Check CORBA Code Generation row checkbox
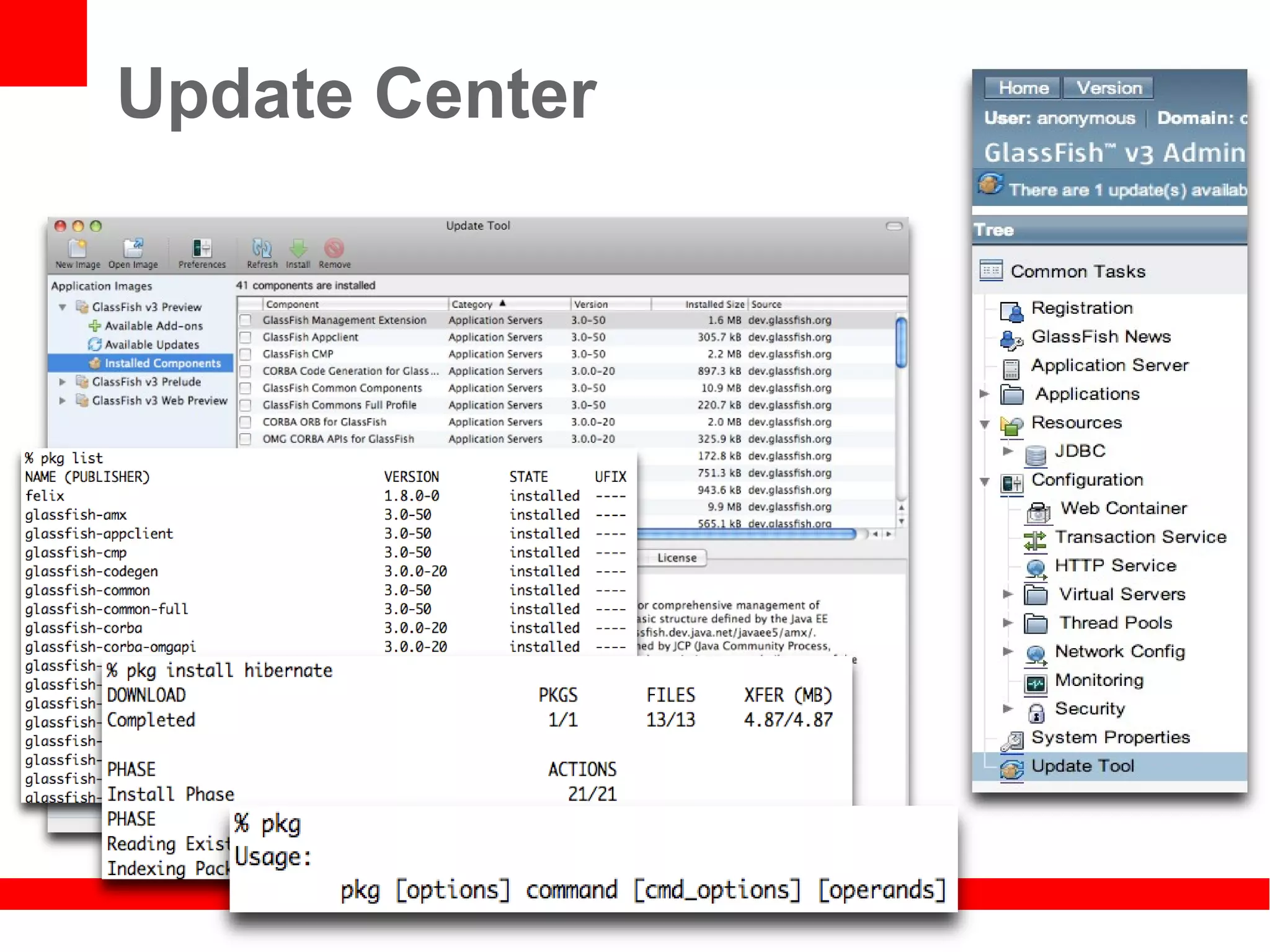The width and height of the screenshot is (1270, 952). (x=246, y=371)
